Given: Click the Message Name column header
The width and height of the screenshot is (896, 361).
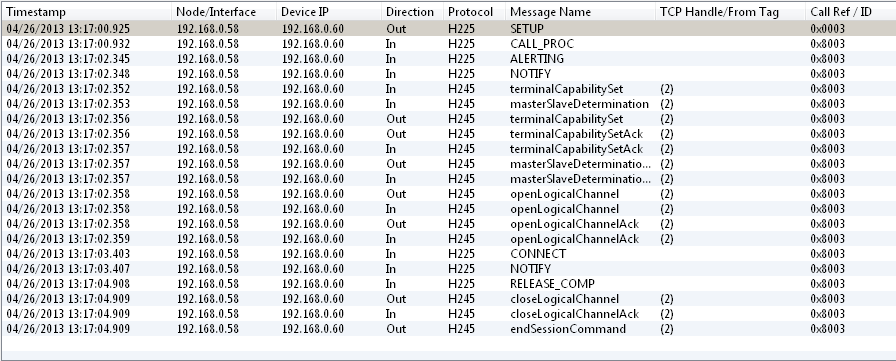Looking at the screenshot, I should pyautogui.click(x=580, y=12).
